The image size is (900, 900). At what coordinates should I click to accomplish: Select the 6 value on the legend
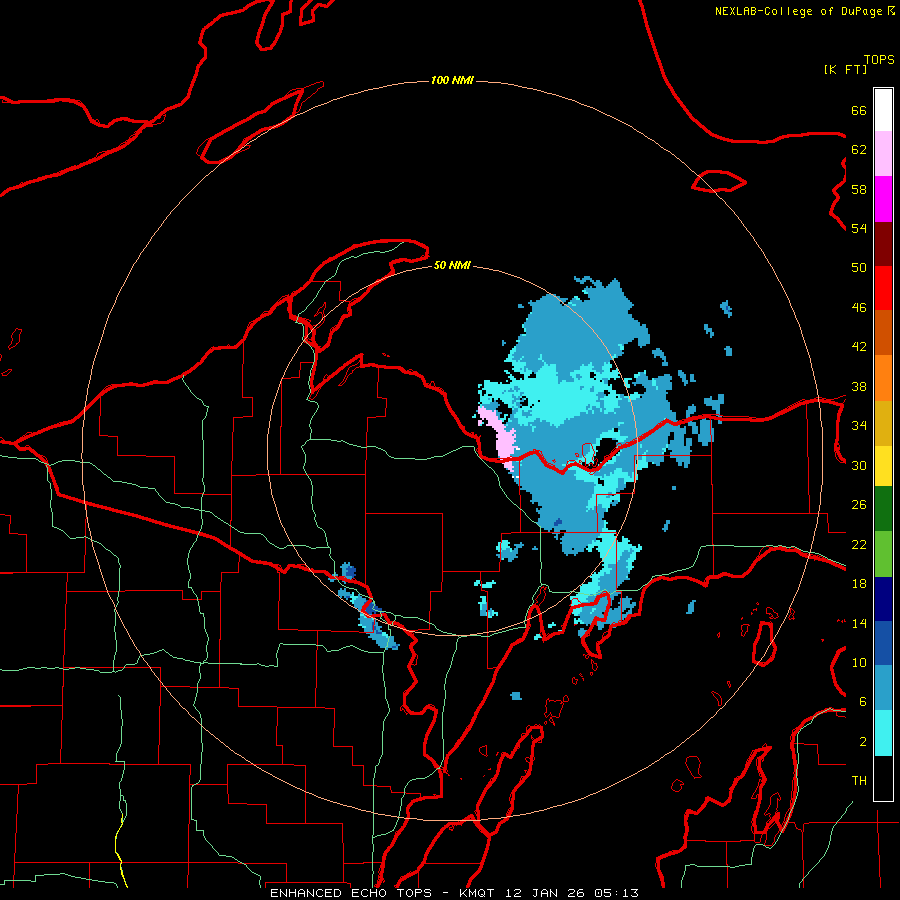point(863,702)
